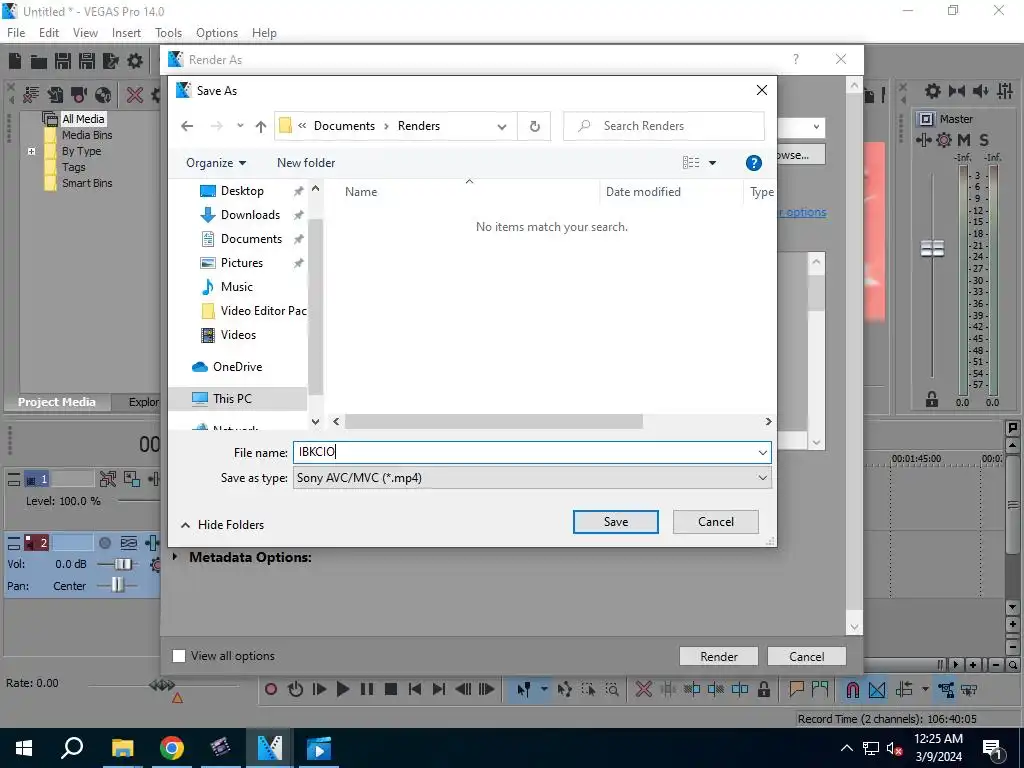Open the address path dropdown arrow
Screen dimensions: 1024x768
[502, 127]
